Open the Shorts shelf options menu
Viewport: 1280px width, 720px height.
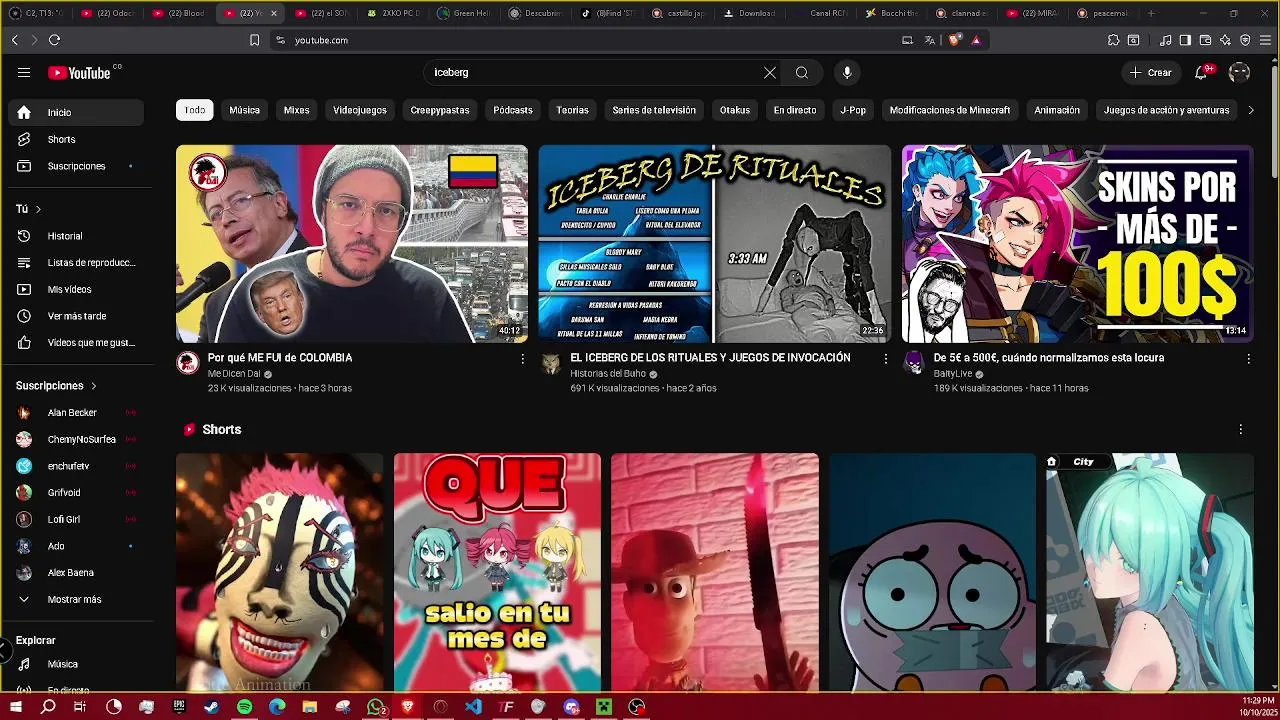click(1241, 429)
